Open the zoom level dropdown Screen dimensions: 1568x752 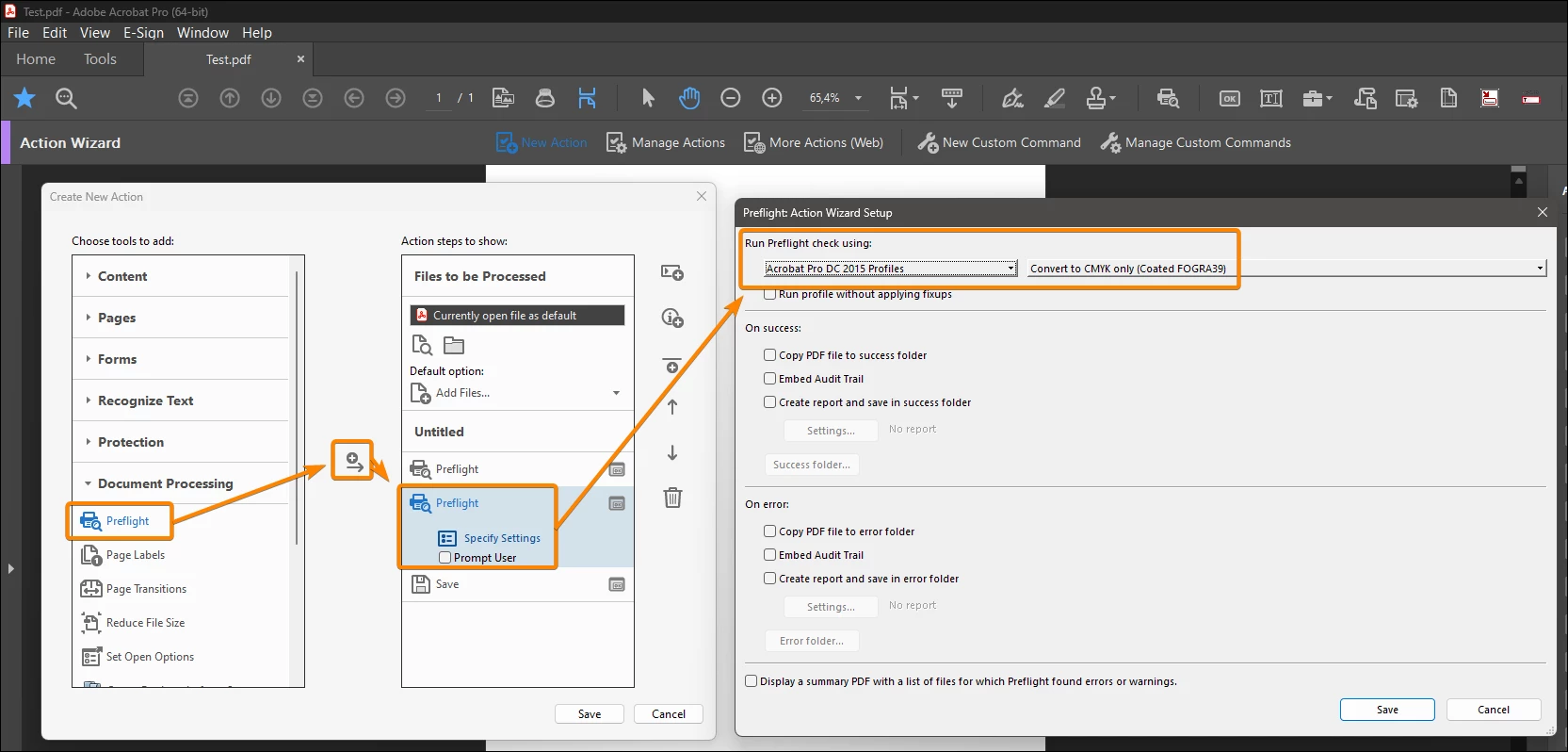858,98
